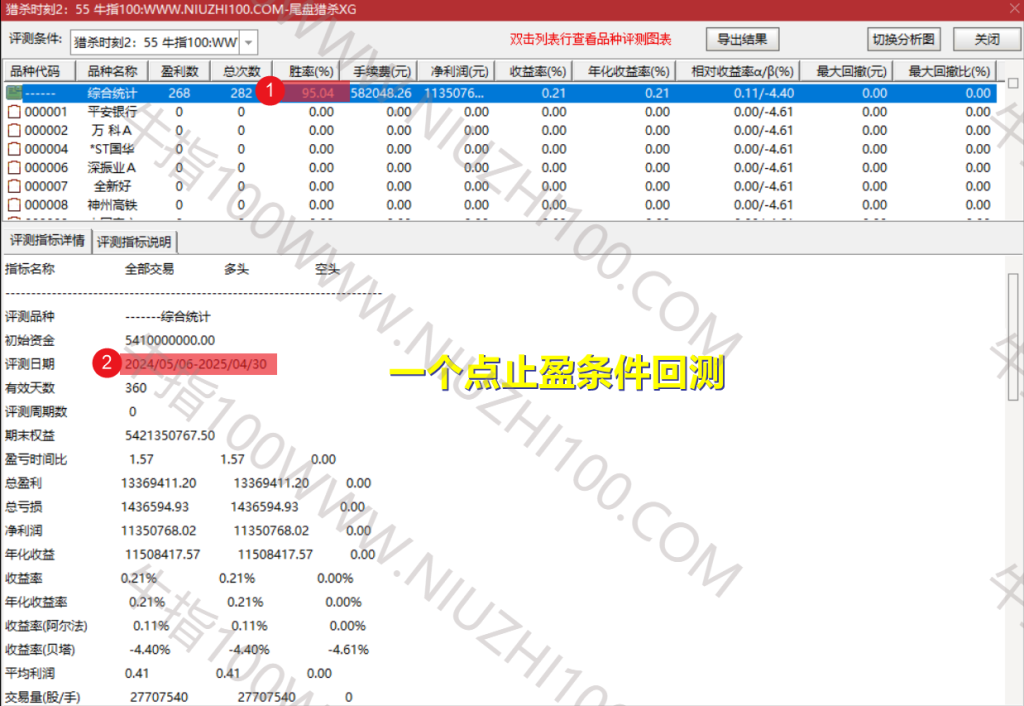Sort by the 品种代码 column header
Image resolution: width=1024 pixels, height=706 pixels.
[39, 71]
